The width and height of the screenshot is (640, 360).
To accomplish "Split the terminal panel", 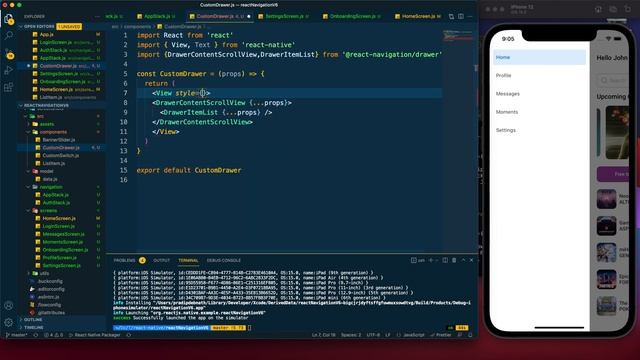I will [x=445, y=260].
